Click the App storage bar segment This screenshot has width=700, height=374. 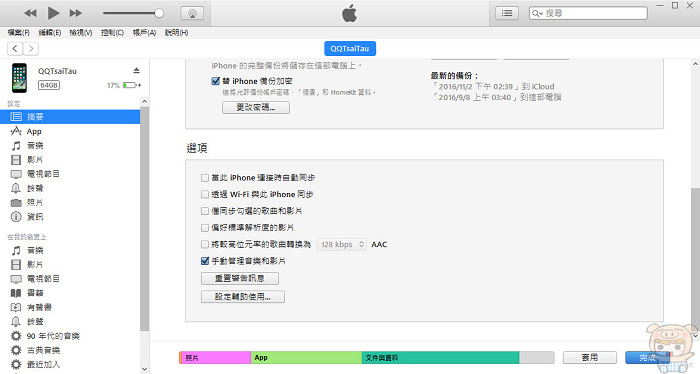(x=306, y=357)
